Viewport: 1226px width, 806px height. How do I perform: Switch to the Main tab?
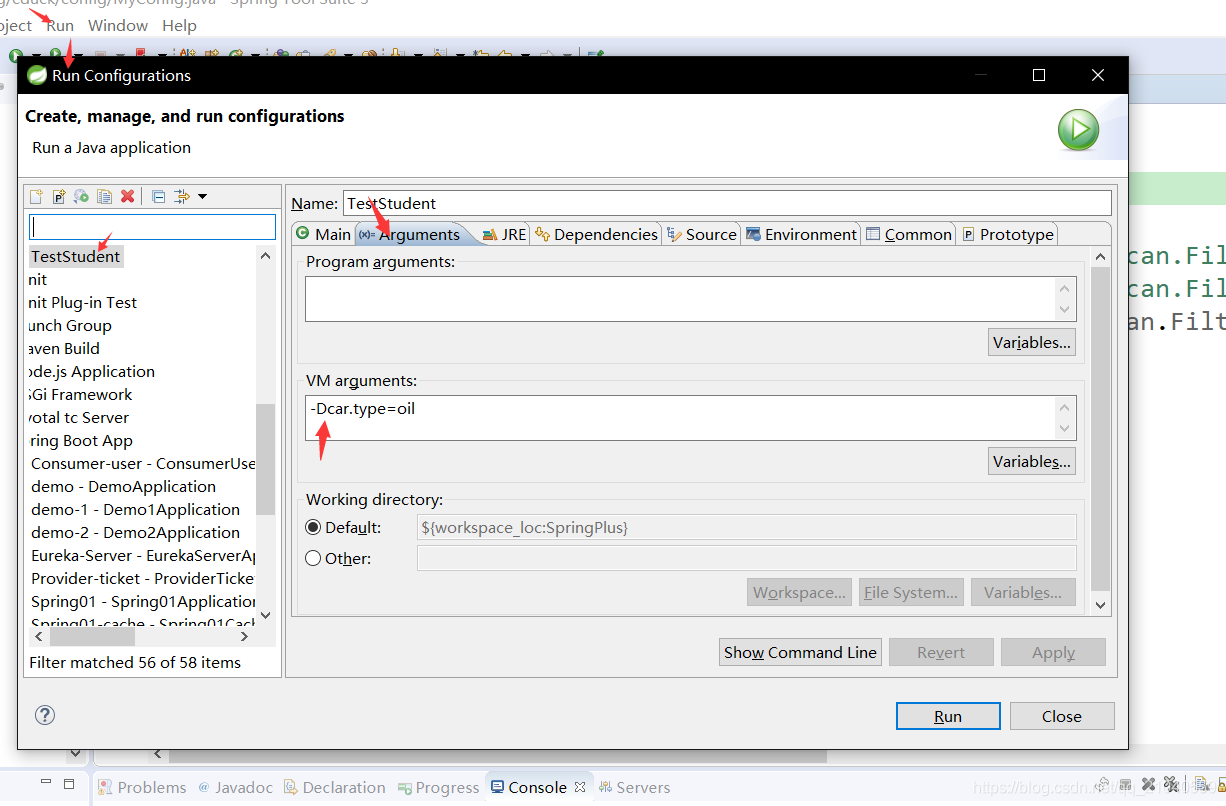coord(323,234)
